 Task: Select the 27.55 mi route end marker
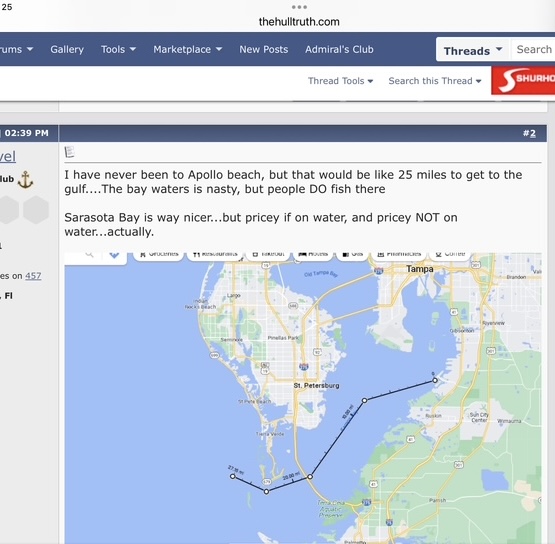(x=233, y=476)
